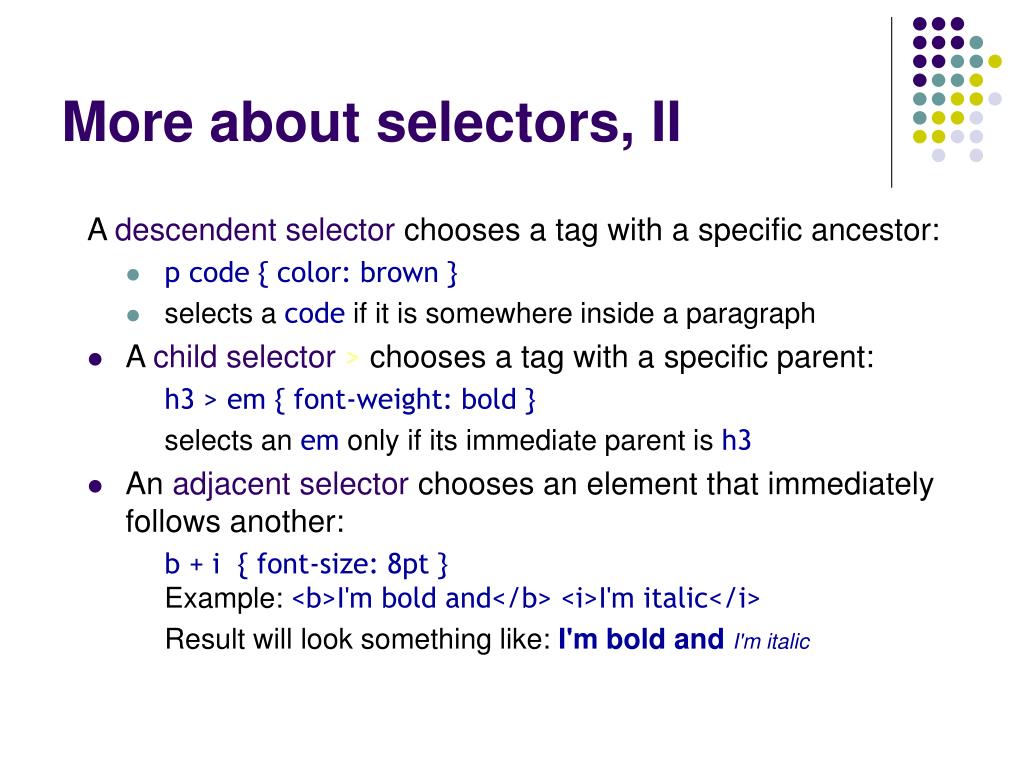This screenshot has height=768, width=1024.
Task: Click the vertical divider line beside the dots
Action: pos(891,103)
